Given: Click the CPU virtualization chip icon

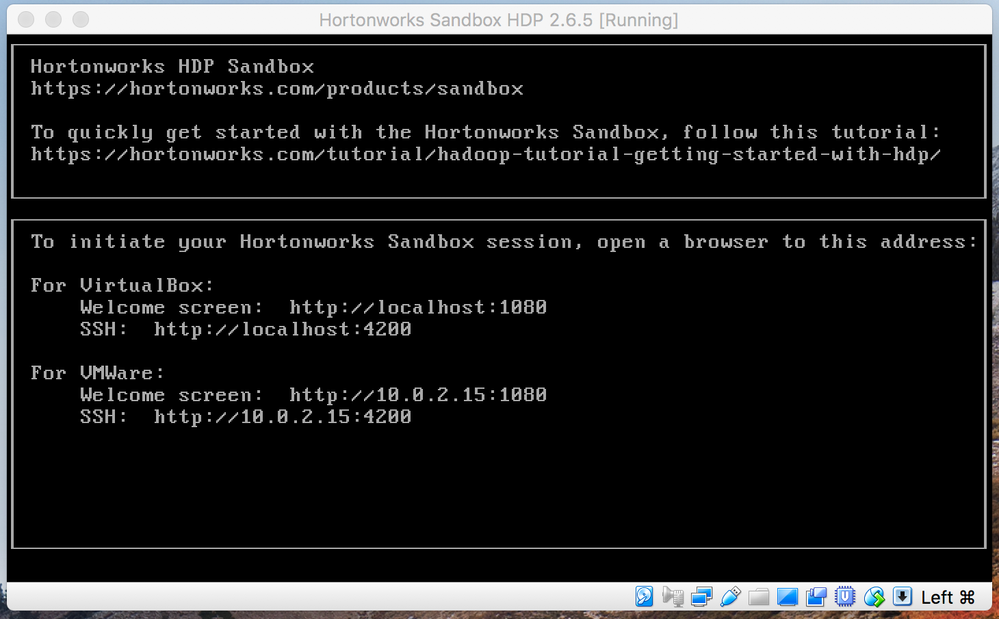Looking at the screenshot, I should click(x=845, y=597).
